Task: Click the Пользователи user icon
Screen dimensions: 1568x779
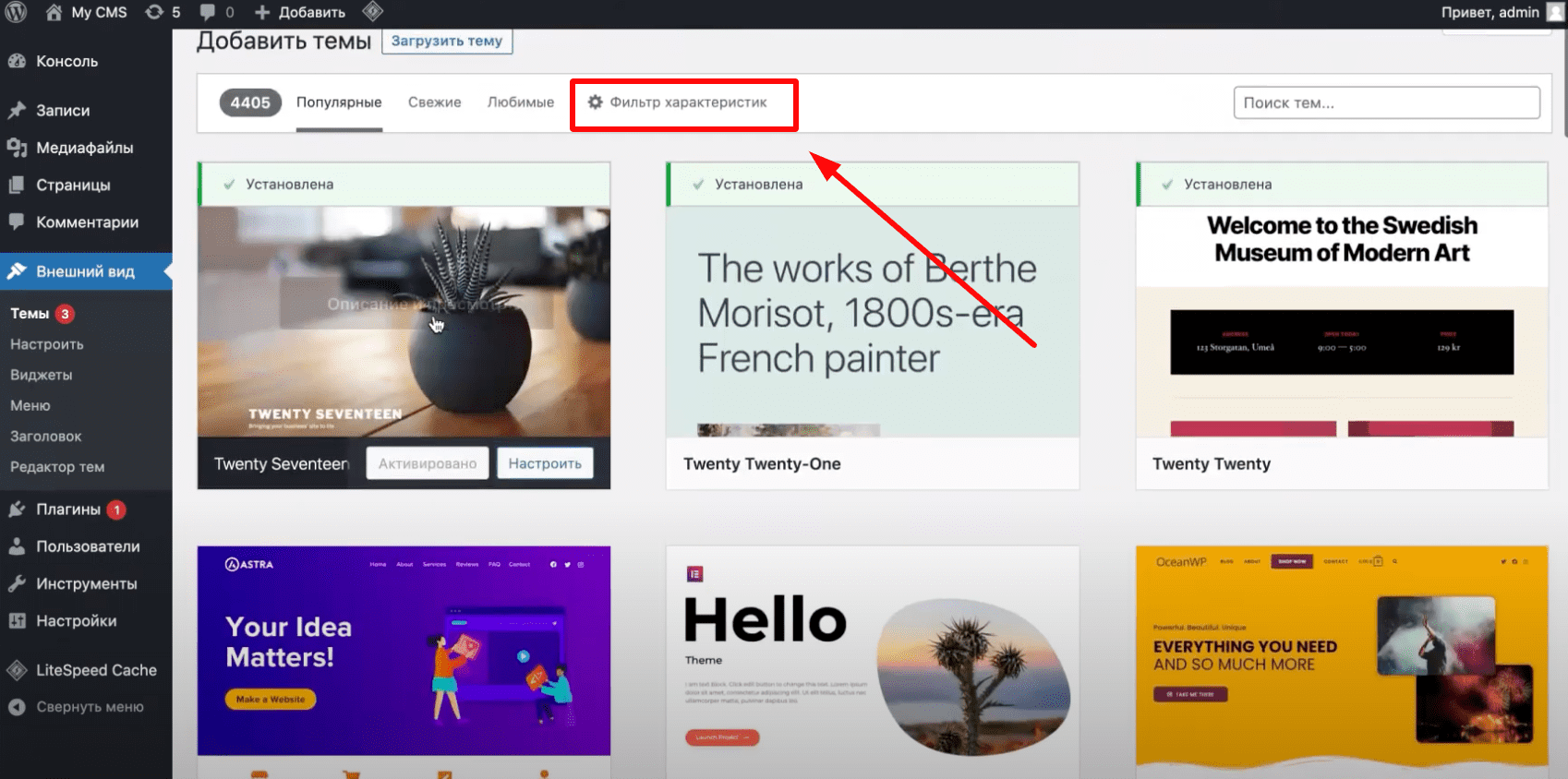Action: [x=17, y=546]
